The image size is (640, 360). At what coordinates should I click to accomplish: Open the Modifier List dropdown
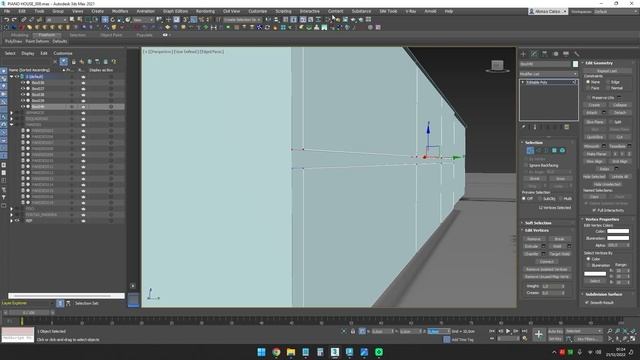[x=549, y=74]
